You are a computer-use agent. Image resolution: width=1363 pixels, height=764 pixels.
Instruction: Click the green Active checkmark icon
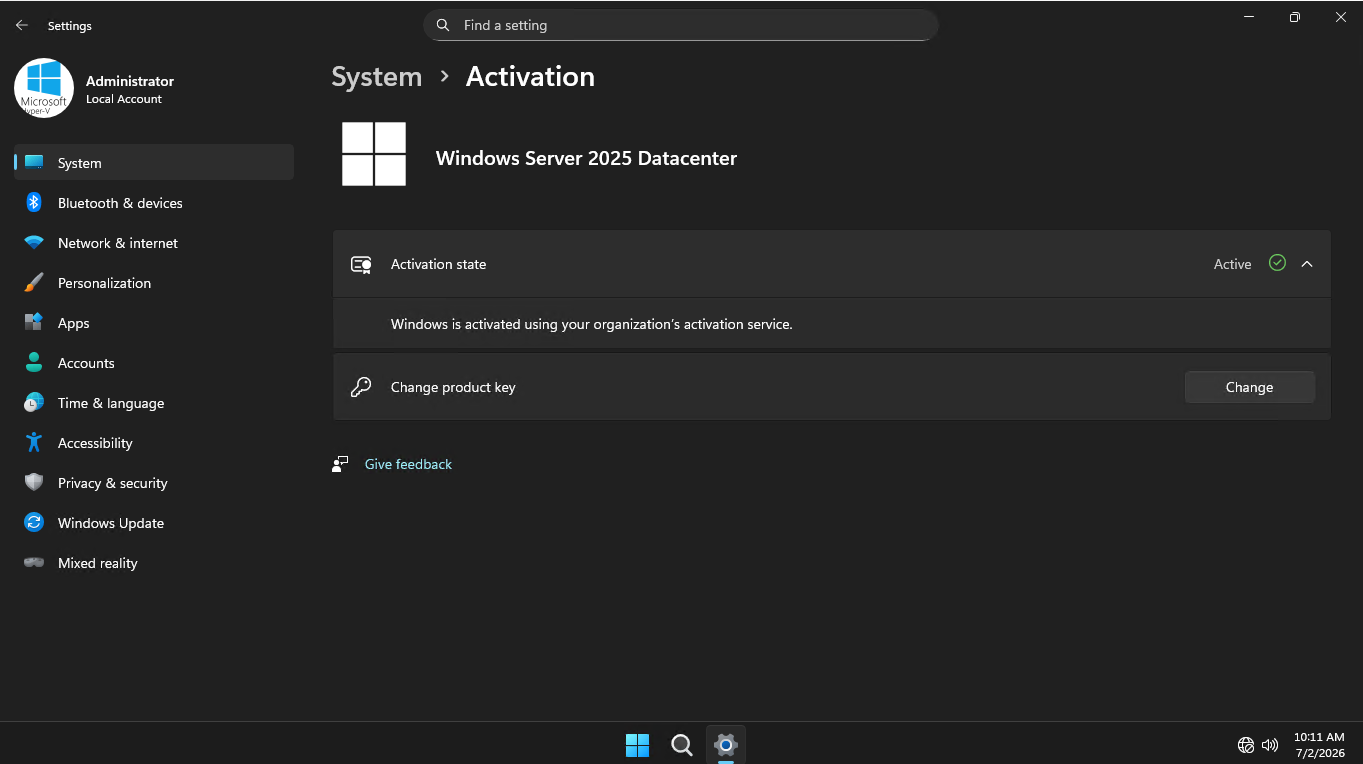pos(1277,263)
